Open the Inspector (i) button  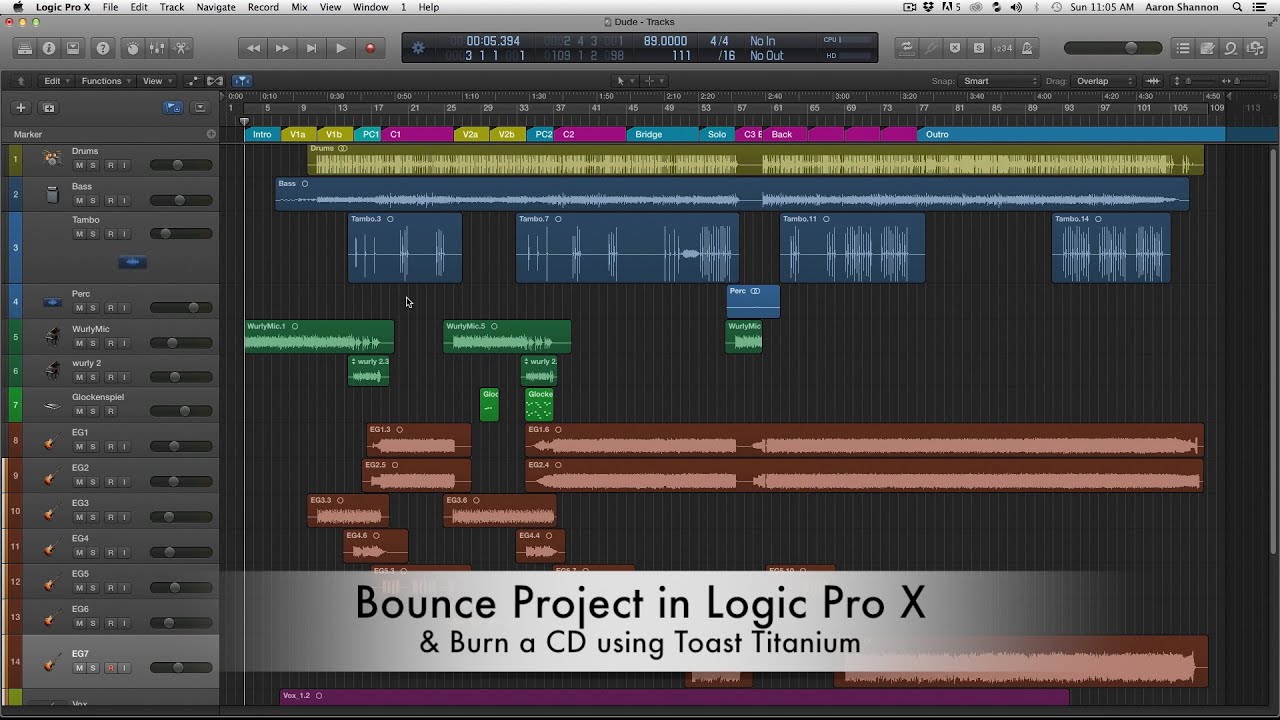coord(49,48)
